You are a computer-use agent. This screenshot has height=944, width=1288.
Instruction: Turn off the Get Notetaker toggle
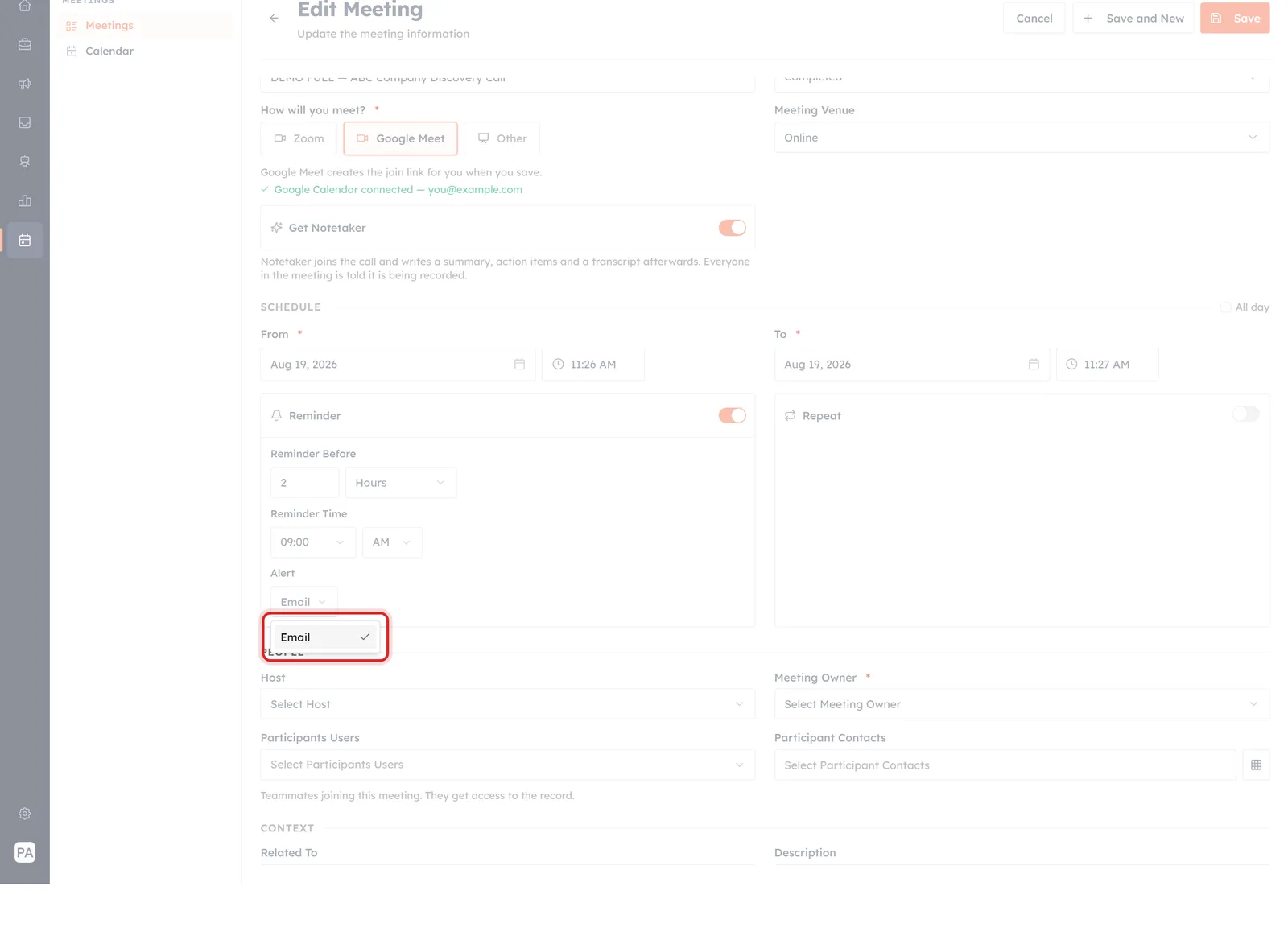pyautogui.click(x=733, y=228)
